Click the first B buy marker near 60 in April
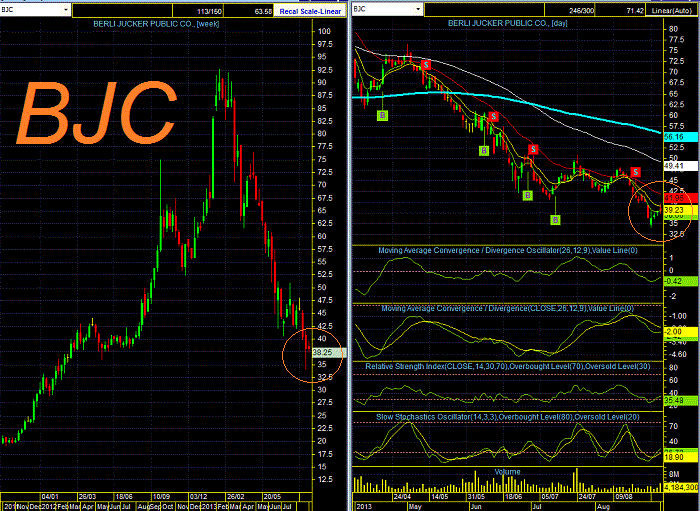The width and height of the screenshot is (700, 511). [x=383, y=116]
